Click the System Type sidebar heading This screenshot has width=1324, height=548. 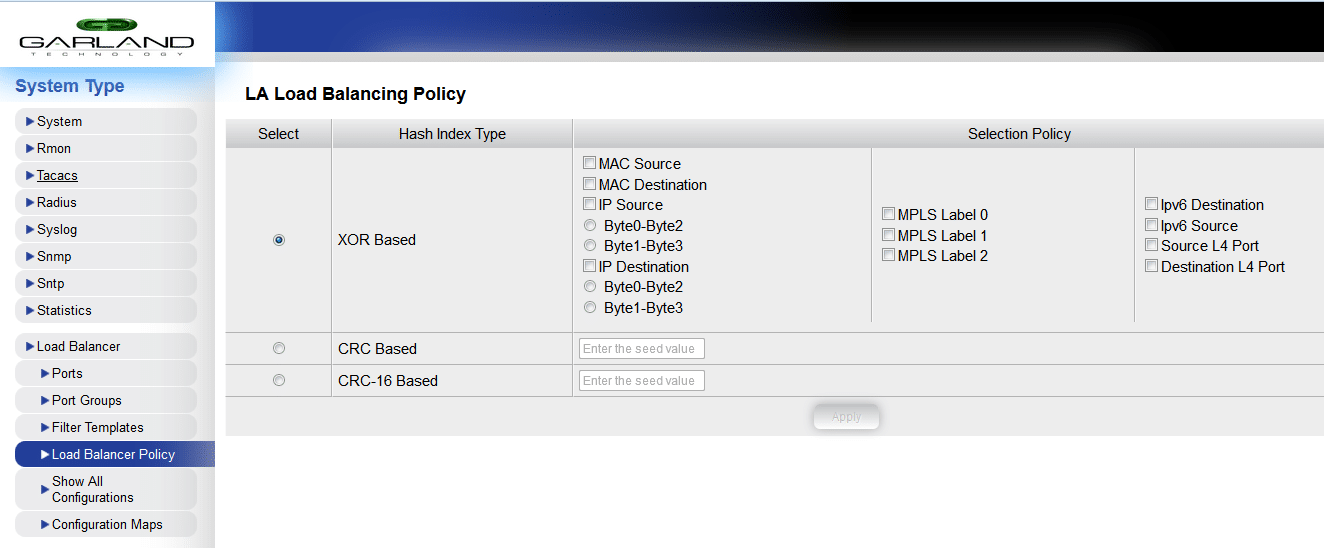(70, 86)
